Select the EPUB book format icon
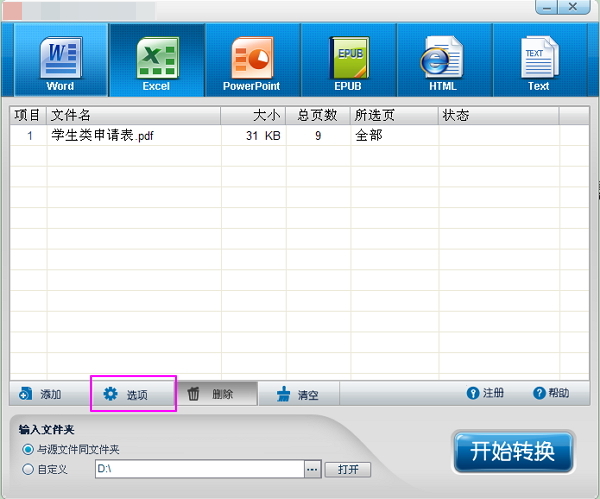This screenshot has height=499, width=600. [348, 60]
